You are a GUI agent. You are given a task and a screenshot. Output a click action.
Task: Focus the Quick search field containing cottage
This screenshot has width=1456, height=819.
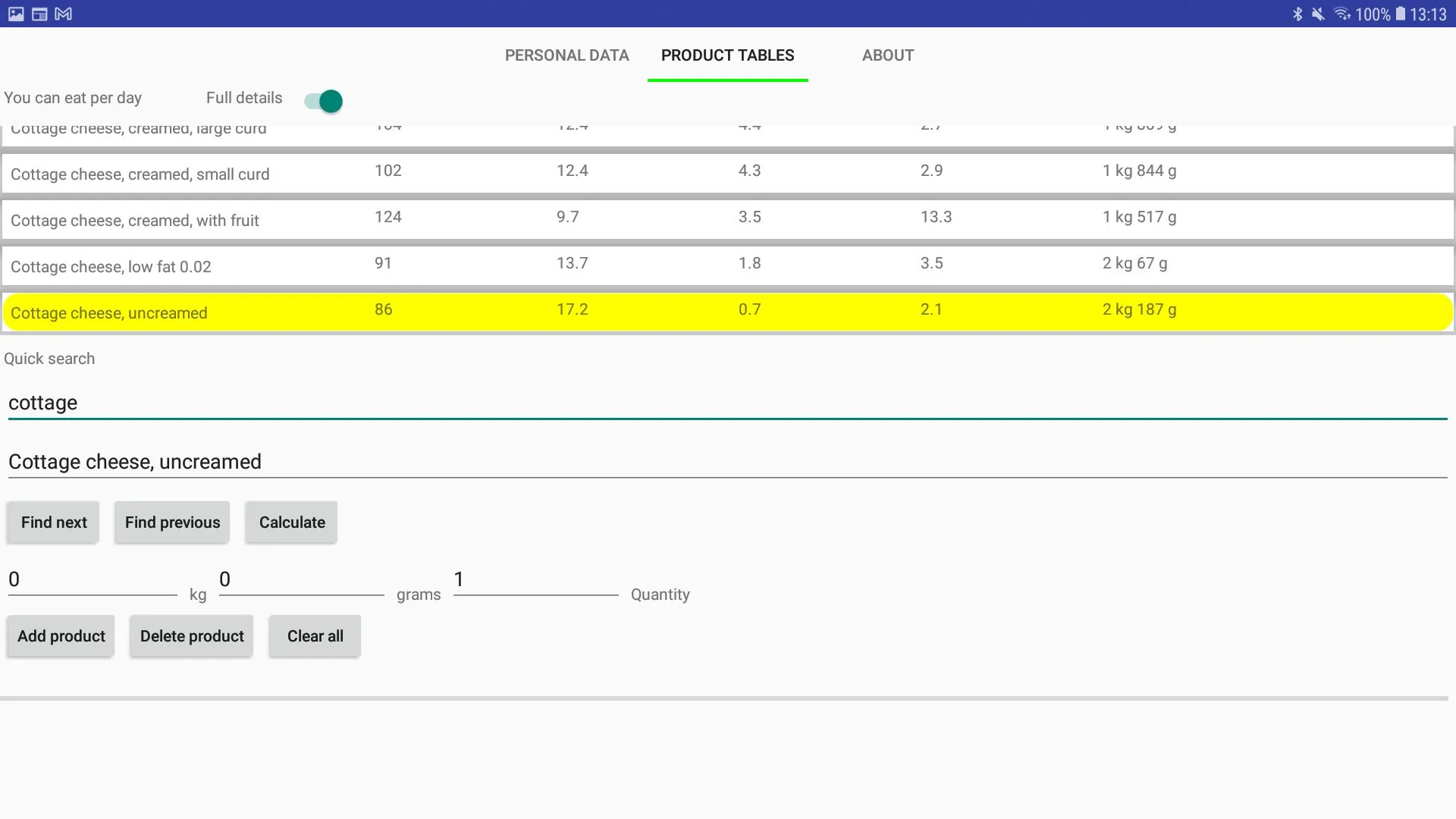[728, 403]
